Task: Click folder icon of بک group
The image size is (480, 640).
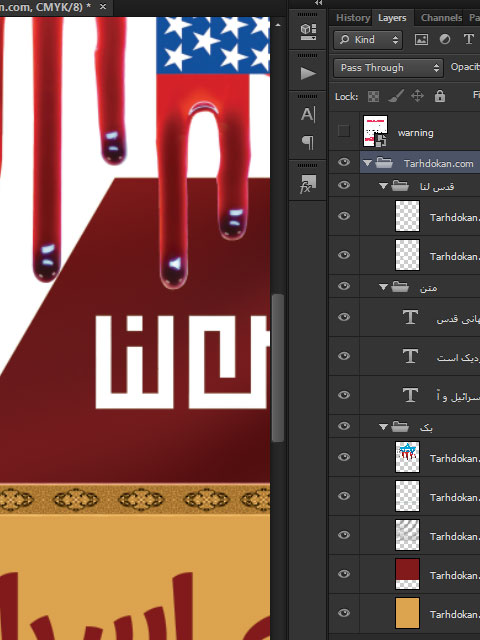Action: [x=400, y=427]
